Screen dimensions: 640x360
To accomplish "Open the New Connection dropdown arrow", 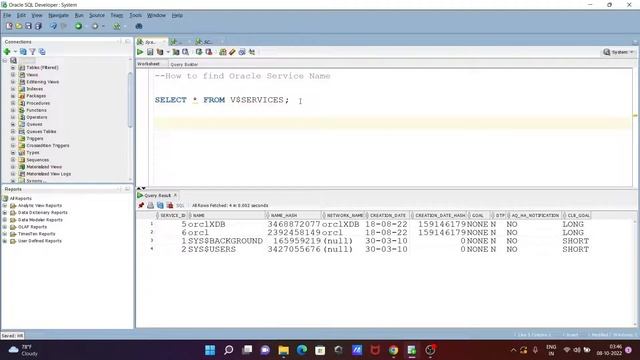I will 15,51.
